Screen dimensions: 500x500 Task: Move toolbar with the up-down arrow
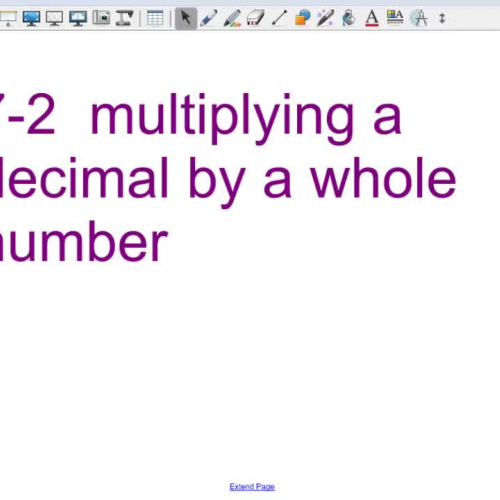pyautogui.click(x=442, y=18)
